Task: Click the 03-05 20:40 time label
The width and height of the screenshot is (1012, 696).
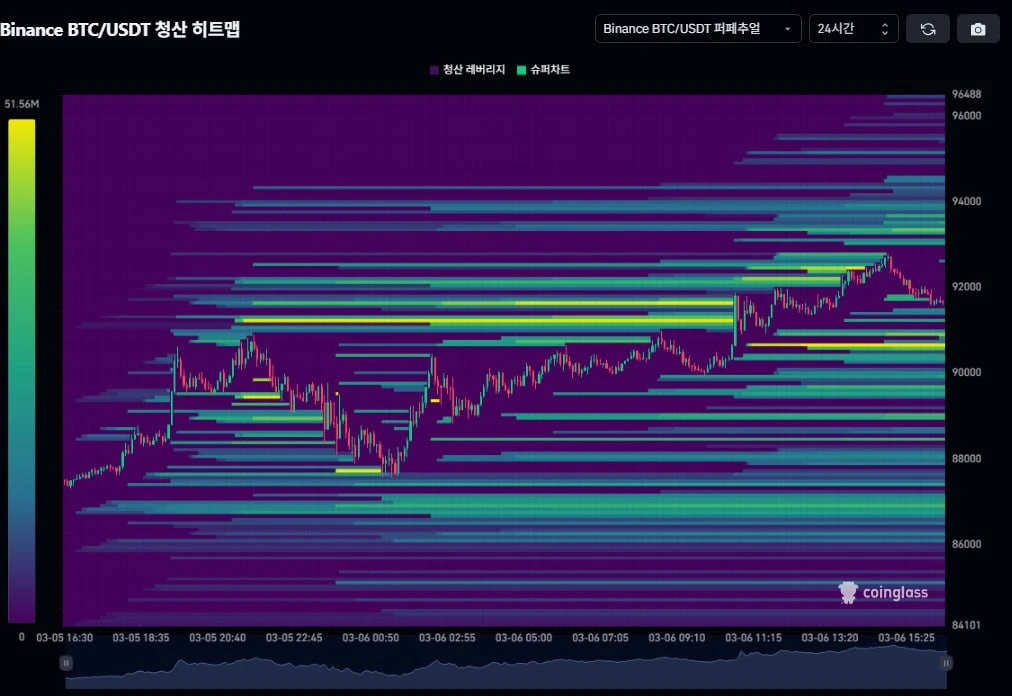Action: [218, 638]
